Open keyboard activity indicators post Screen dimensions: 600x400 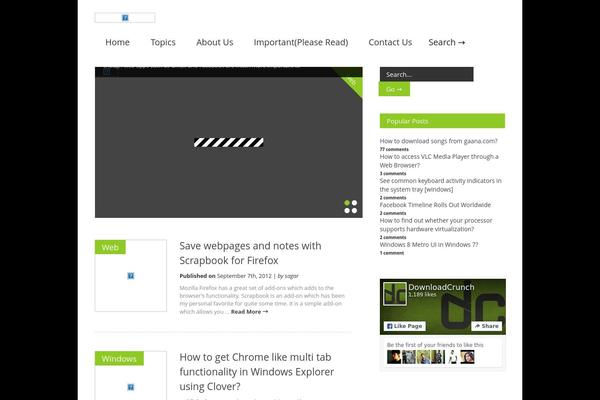pos(440,185)
